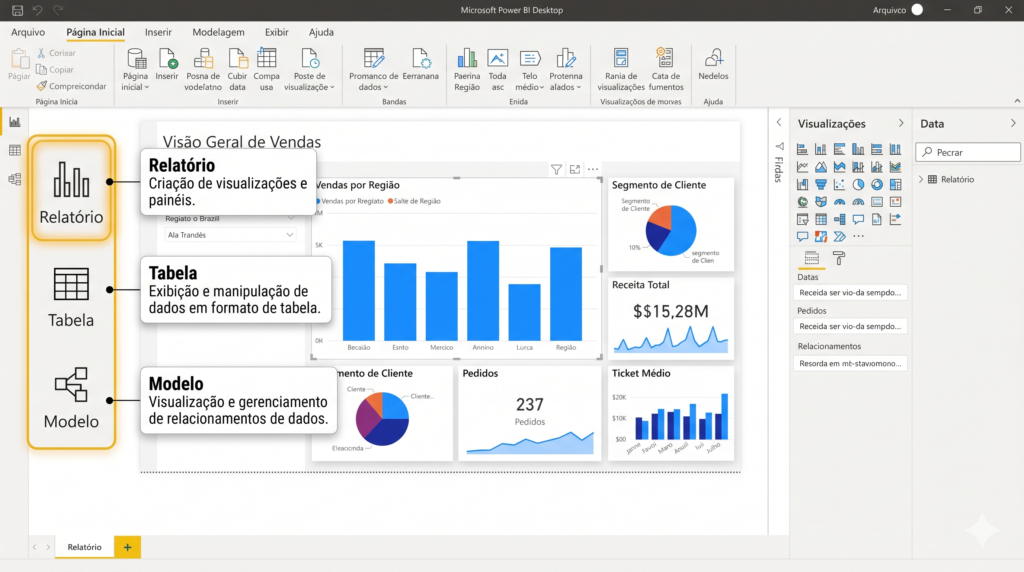The width and height of the screenshot is (1024, 572).
Task: Select the globe map visualization icon
Action: [803, 202]
